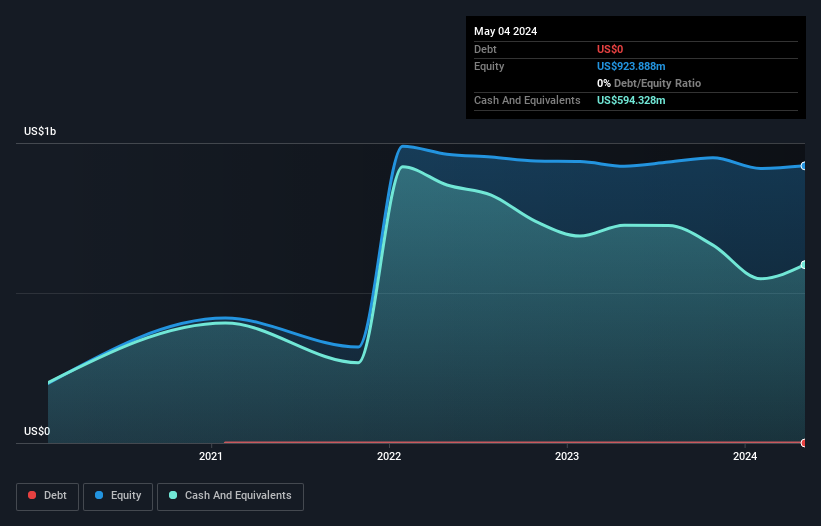Toggle the Cash And Equivalents legend button
The image size is (821, 526).
(230, 496)
